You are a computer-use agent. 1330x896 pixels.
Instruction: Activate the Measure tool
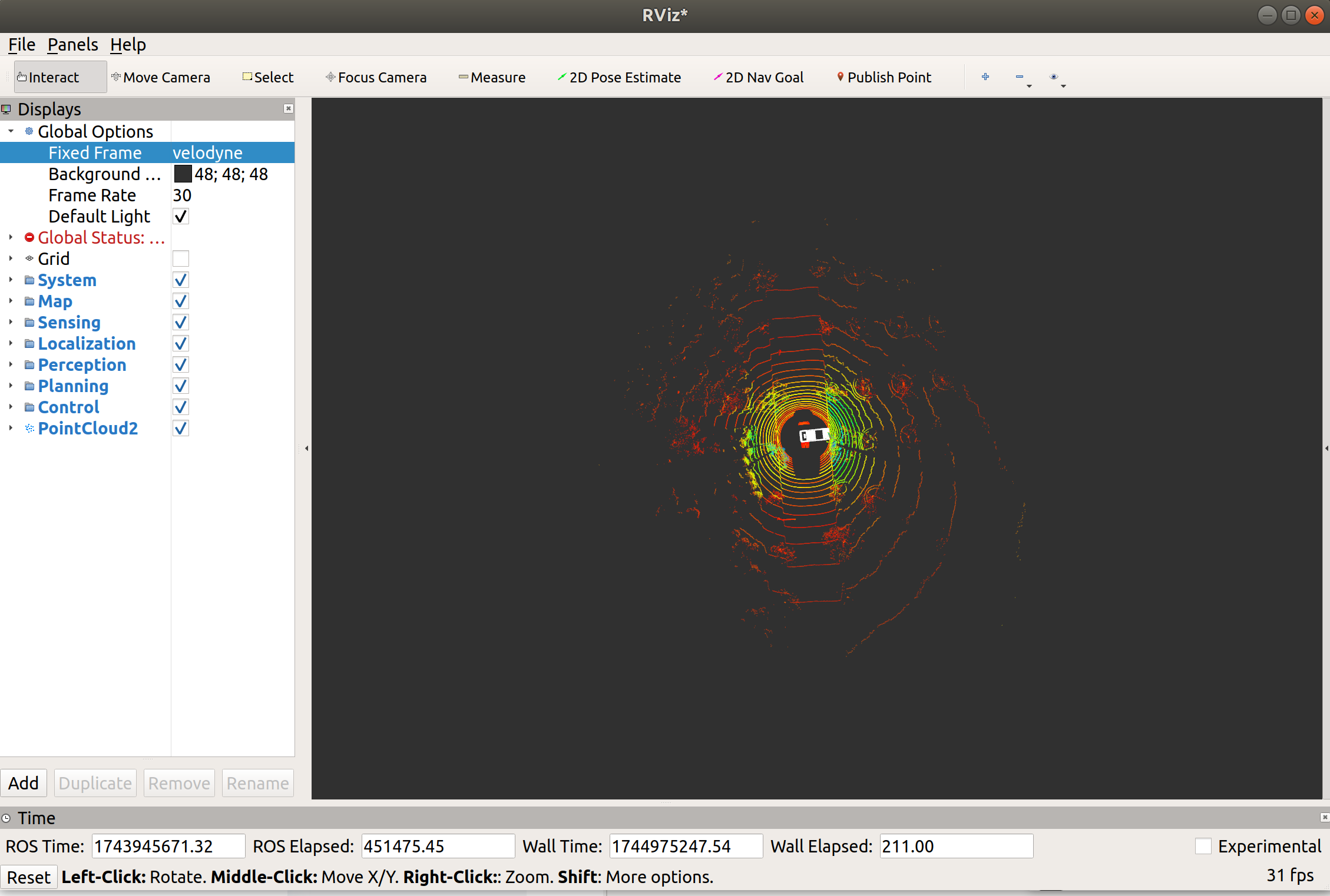[492, 77]
